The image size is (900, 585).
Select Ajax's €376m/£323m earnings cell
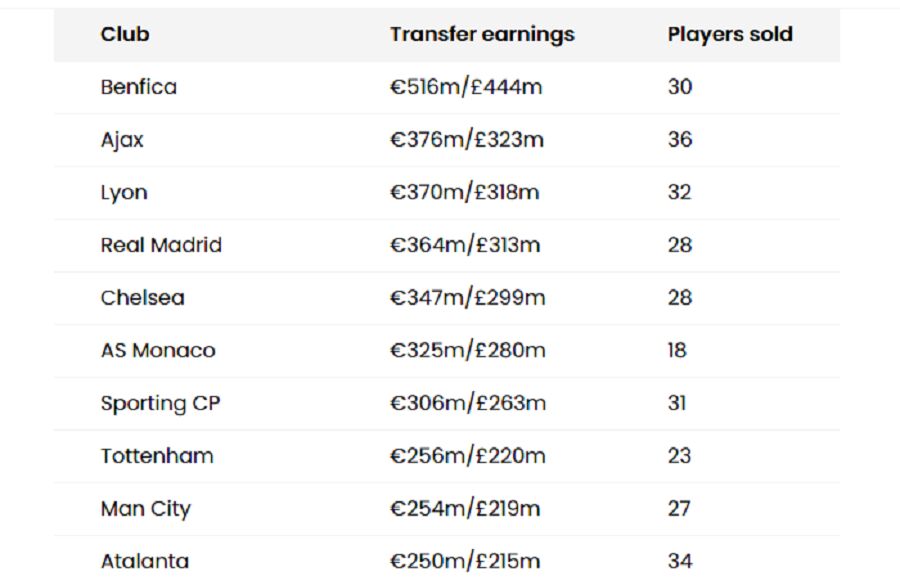coord(467,140)
